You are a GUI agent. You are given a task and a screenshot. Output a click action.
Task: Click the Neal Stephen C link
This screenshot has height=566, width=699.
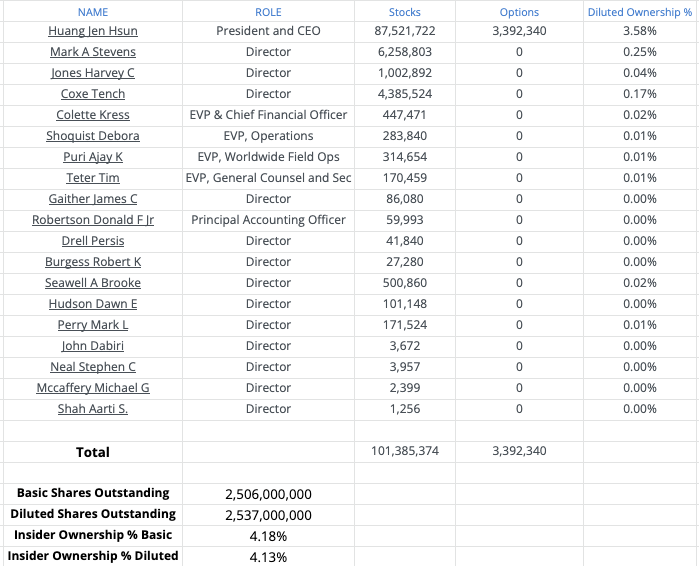pos(93,366)
